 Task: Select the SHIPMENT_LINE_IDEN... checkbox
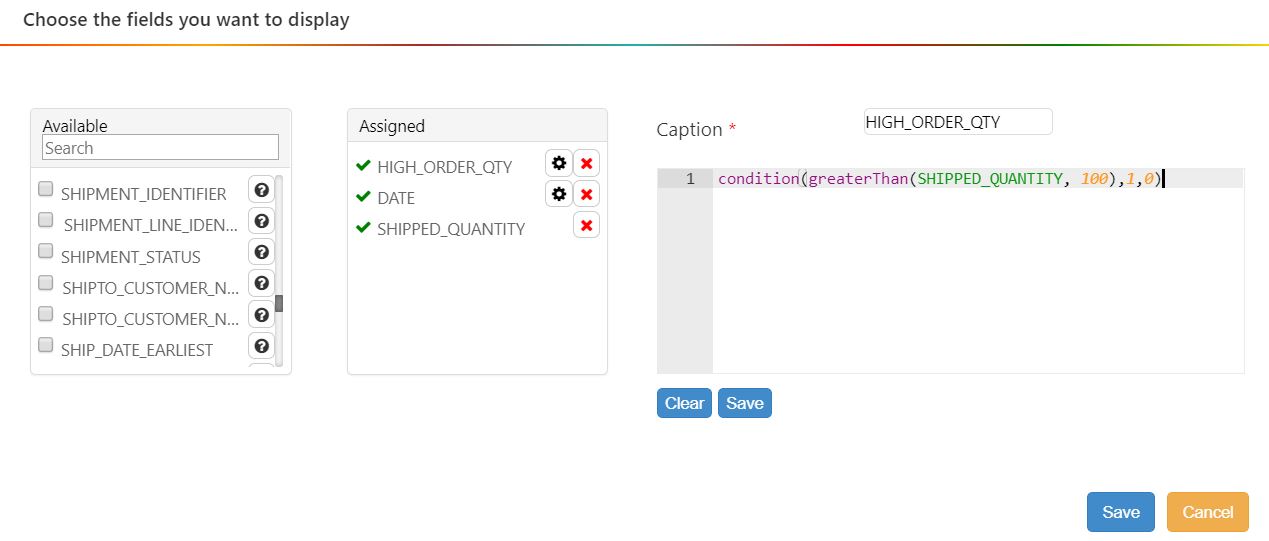tap(45, 220)
